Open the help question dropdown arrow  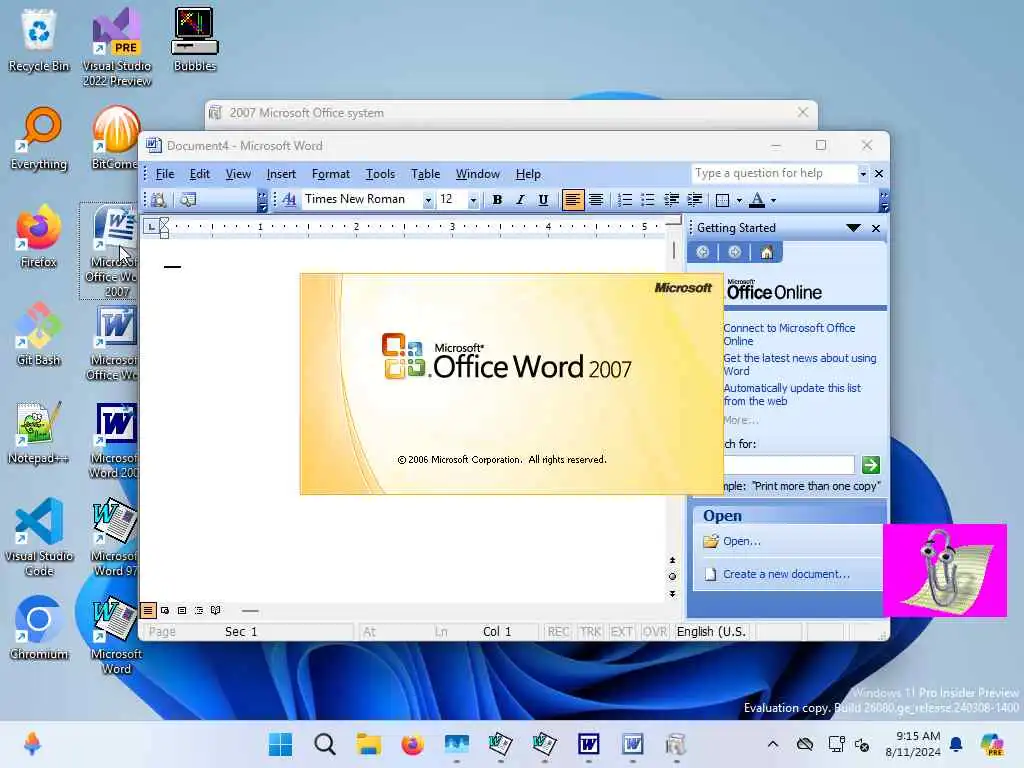tap(863, 174)
